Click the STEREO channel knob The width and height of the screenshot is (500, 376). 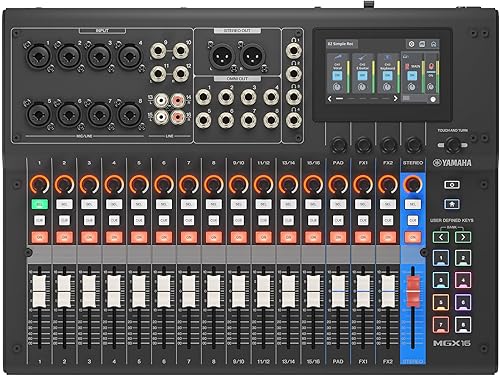[x=413, y=184]
